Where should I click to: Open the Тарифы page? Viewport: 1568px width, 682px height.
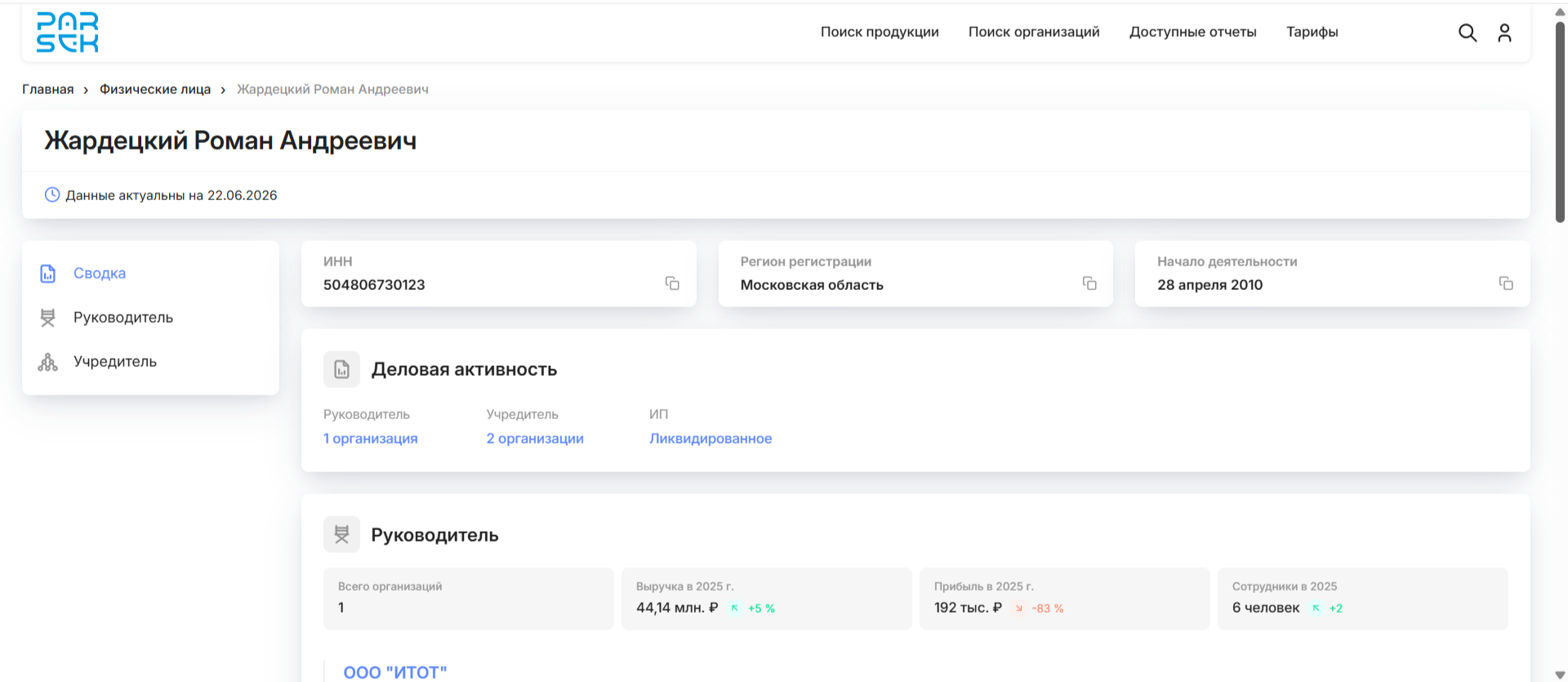point(1312,32)
